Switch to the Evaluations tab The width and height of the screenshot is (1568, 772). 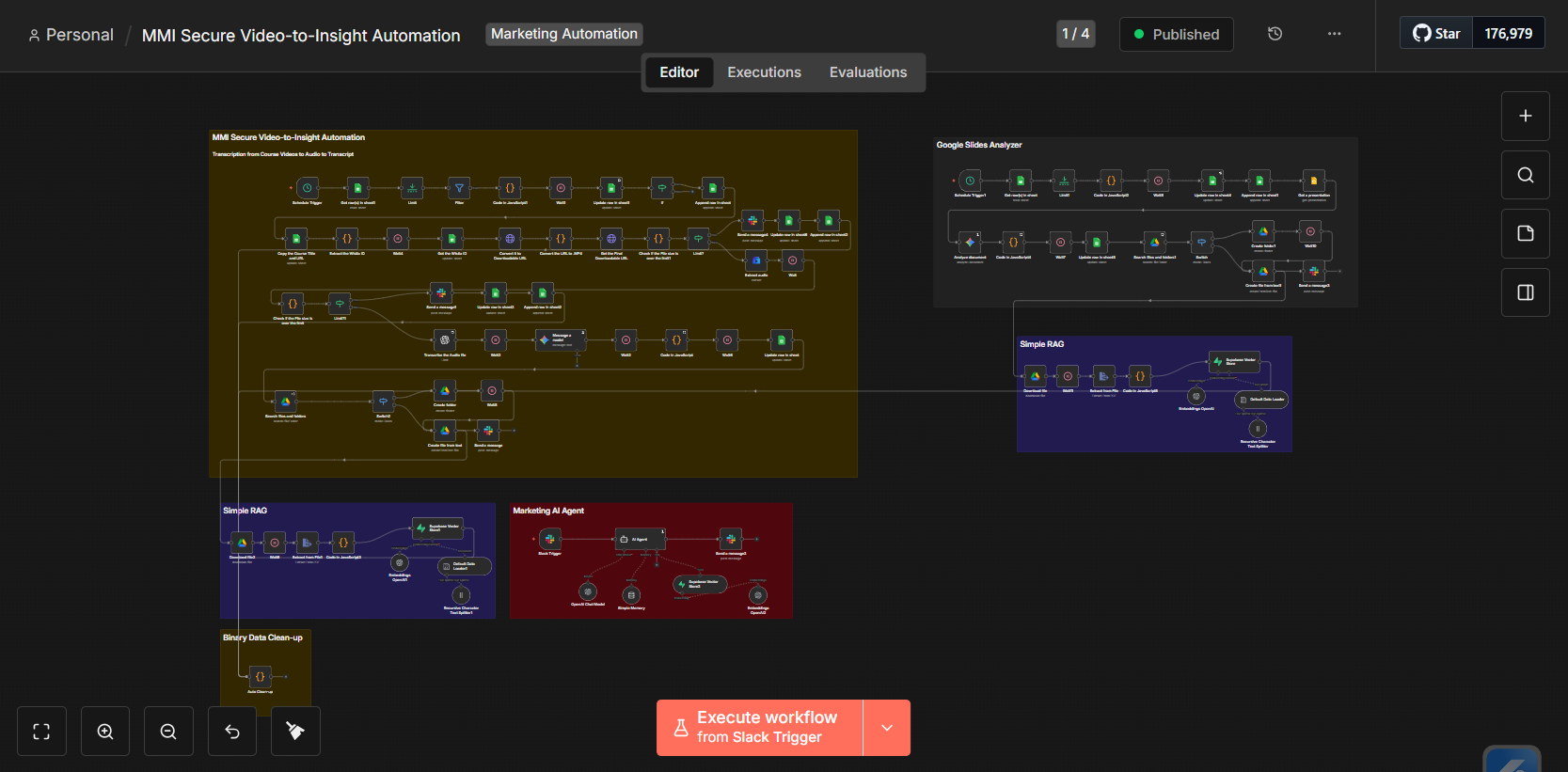[x=868, y=72]
